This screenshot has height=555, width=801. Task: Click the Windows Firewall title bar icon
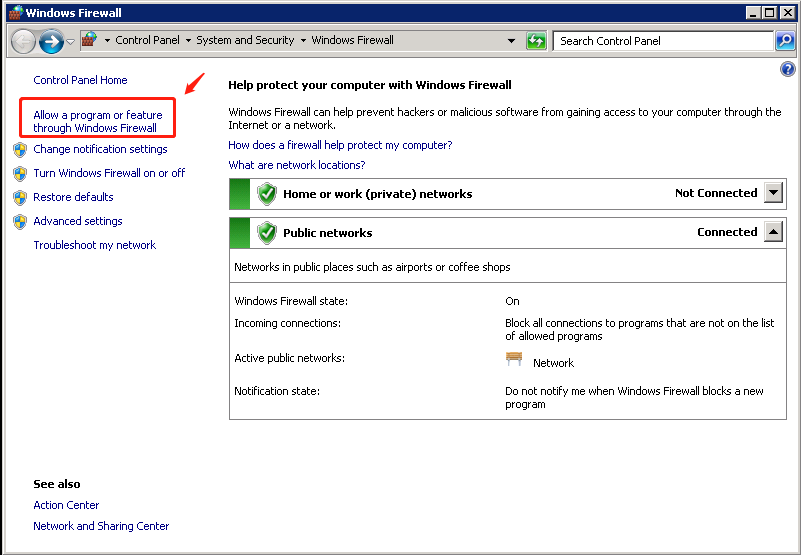click(x=16, y=13)
